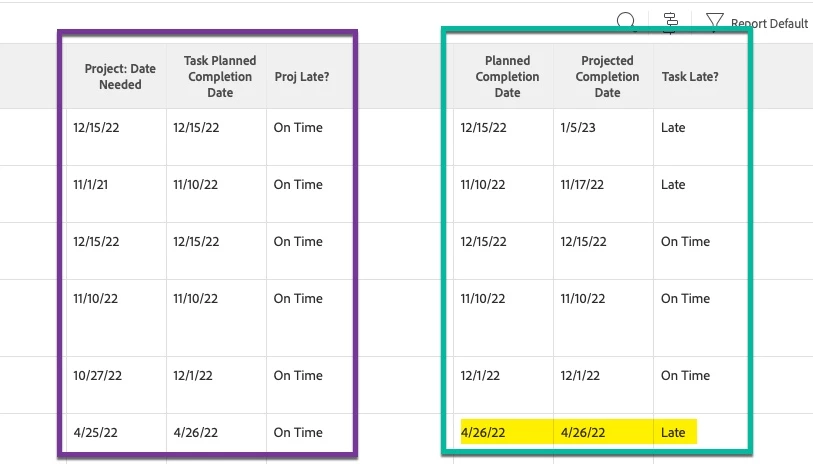
Task: Sort by Project: Date Needed column header
Action: click(120, 76)
